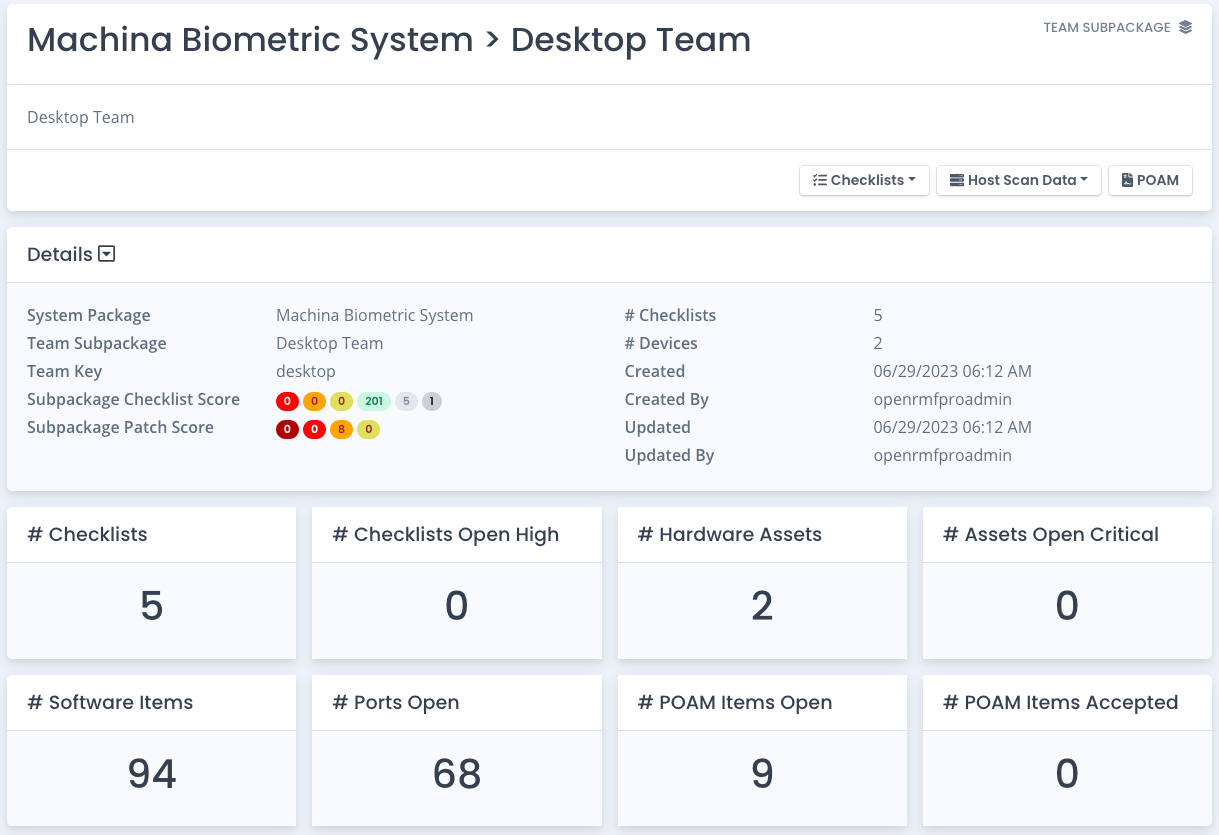1219x835 pixels.
Task: Click the yellow 0 patch score badge
Action: click(368, 430)
